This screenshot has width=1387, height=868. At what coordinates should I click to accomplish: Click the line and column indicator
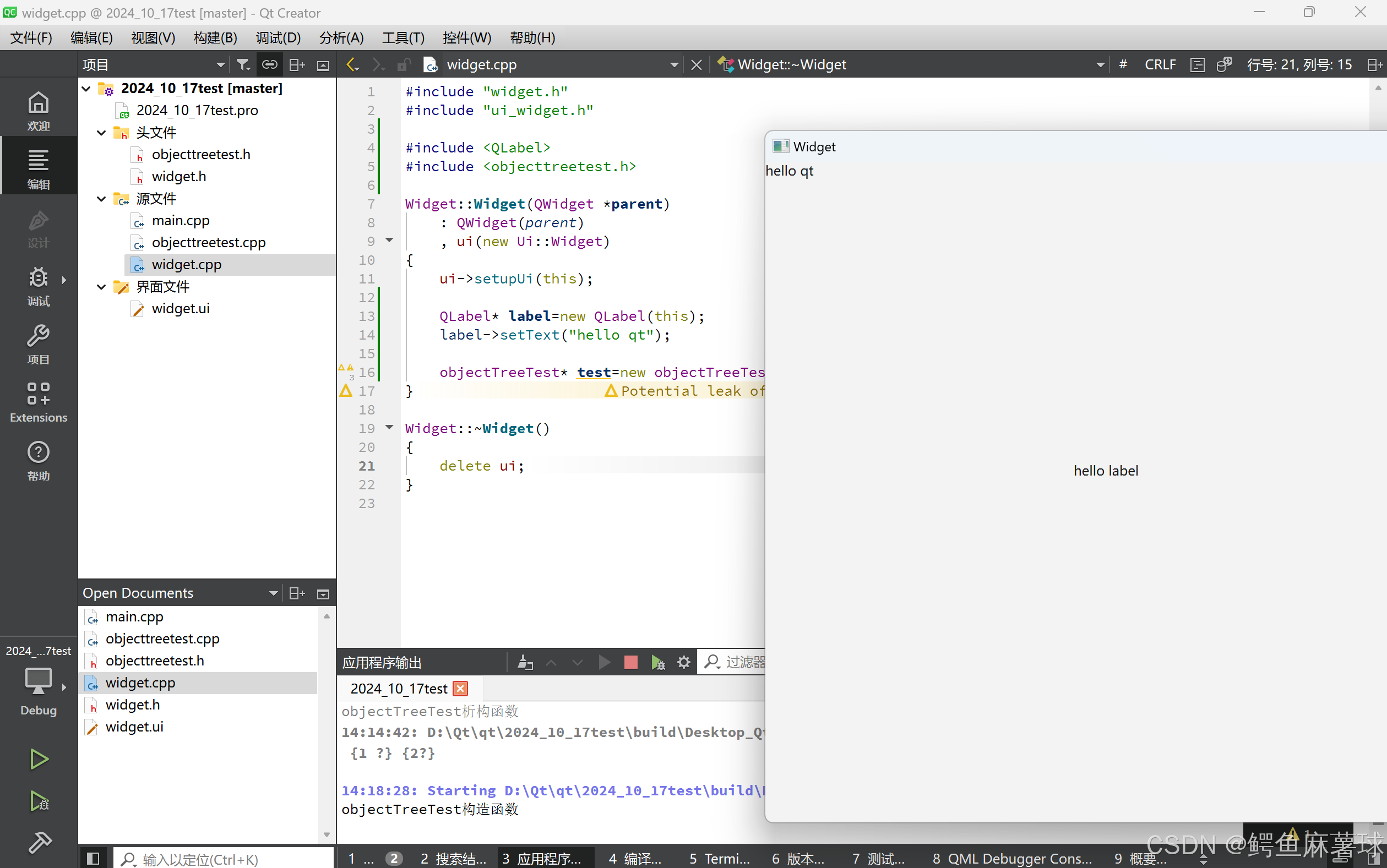tap(1299, 65)
